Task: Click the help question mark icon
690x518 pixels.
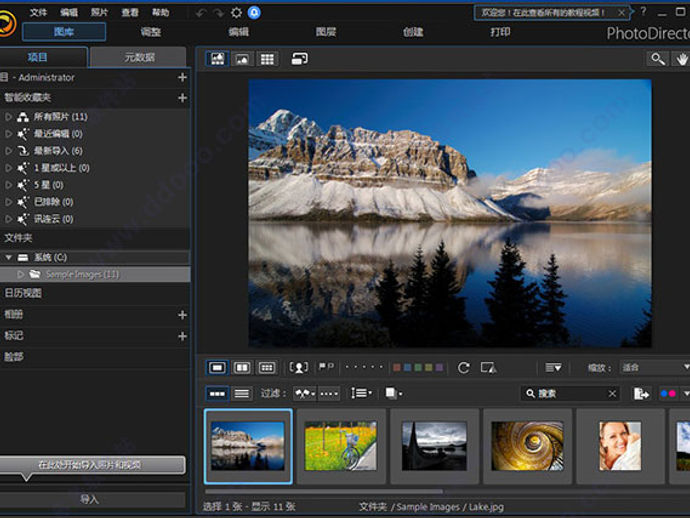Action: coord(643,12)
